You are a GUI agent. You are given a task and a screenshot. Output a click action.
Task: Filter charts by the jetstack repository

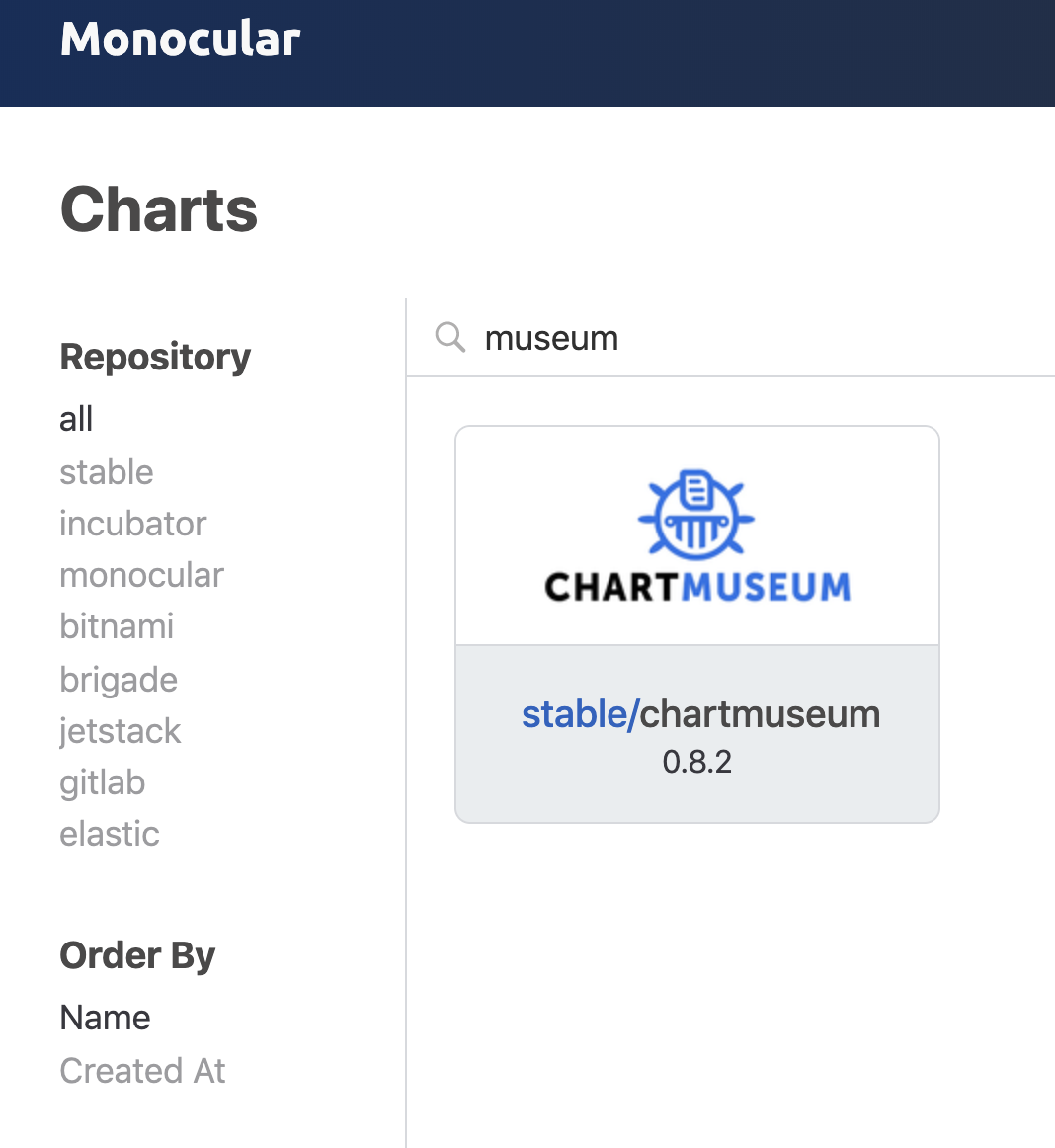coord(121,731)
